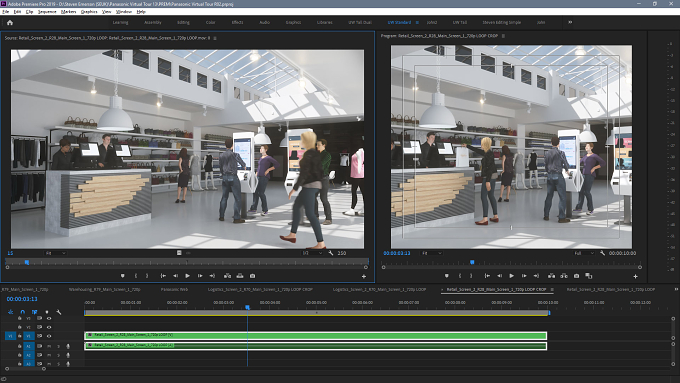This screenshot has width=680, height=383.
Task: Click Insert button in Source monitor
Action: 227,276
